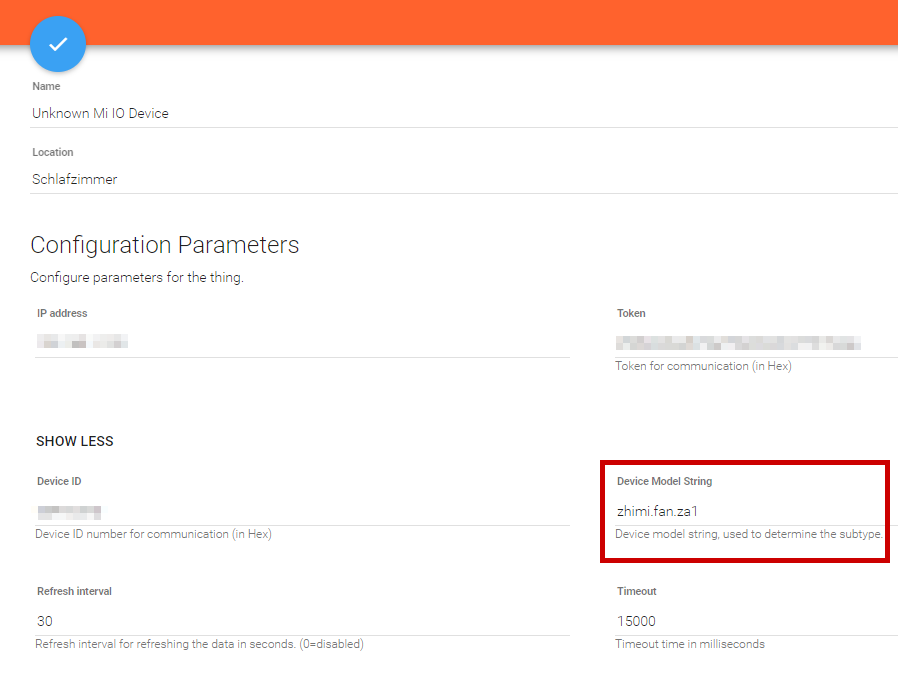Screen dimensions: 898x685
Task: Change the Refresh interval value 30
Action: pos(302,621)
